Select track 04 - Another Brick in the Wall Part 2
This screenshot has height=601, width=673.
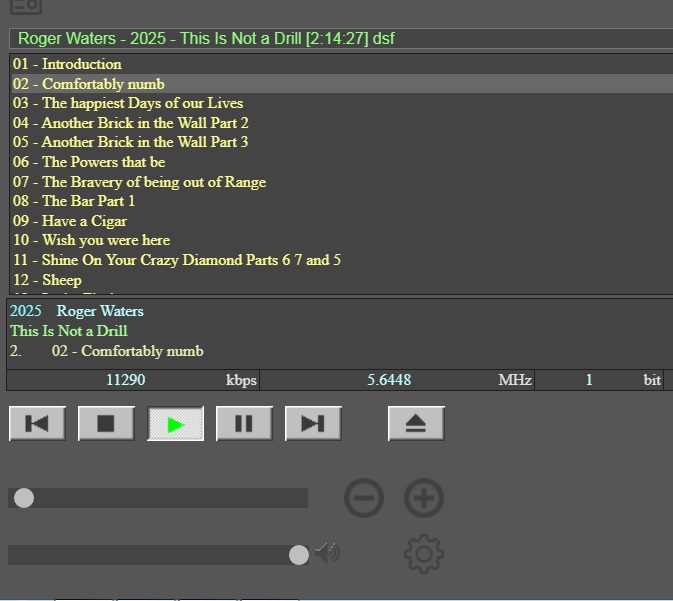click(x=131, y=123)
